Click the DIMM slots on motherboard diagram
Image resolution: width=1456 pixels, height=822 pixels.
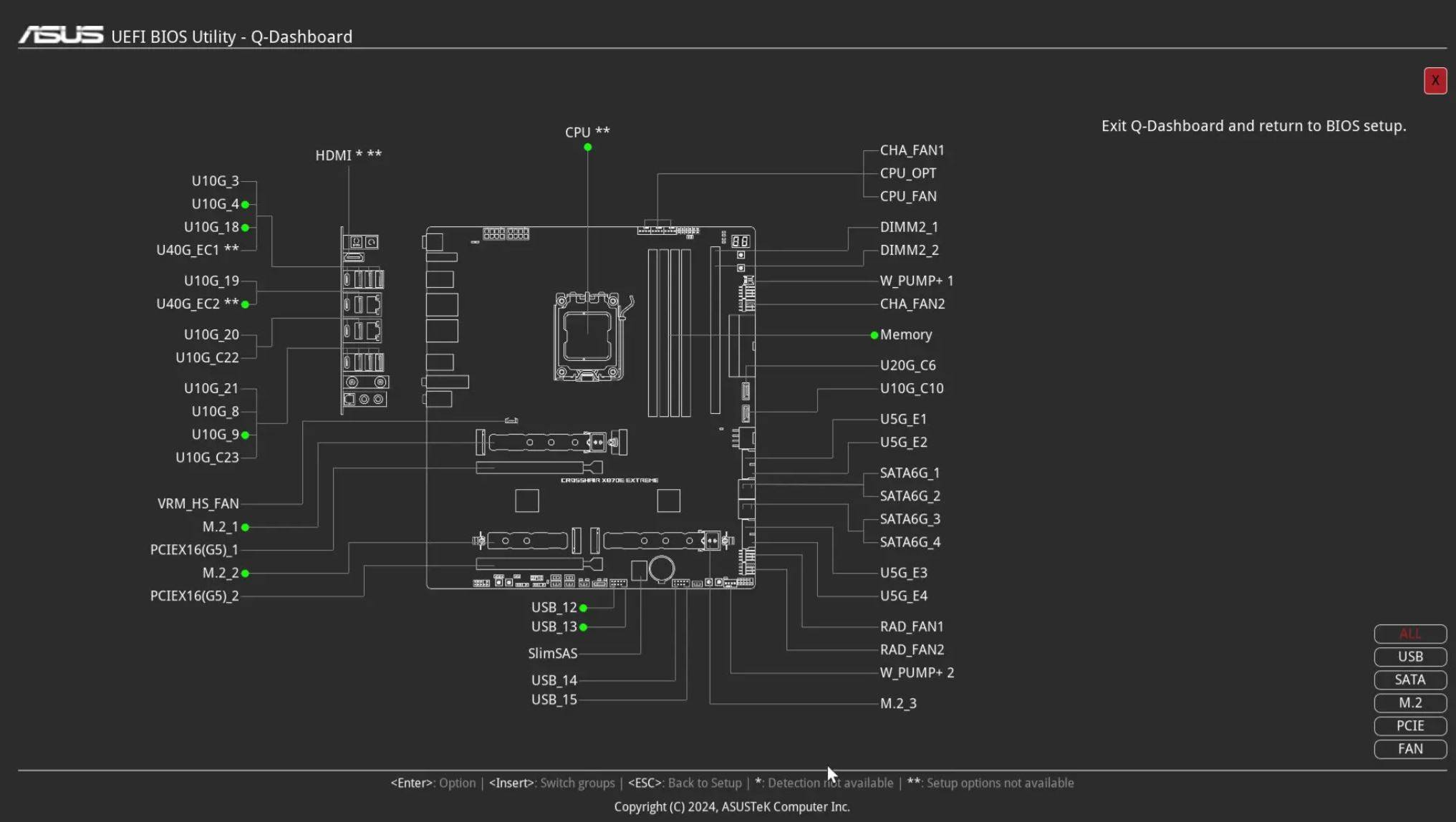pyautogui.click(x=669, y=333)
